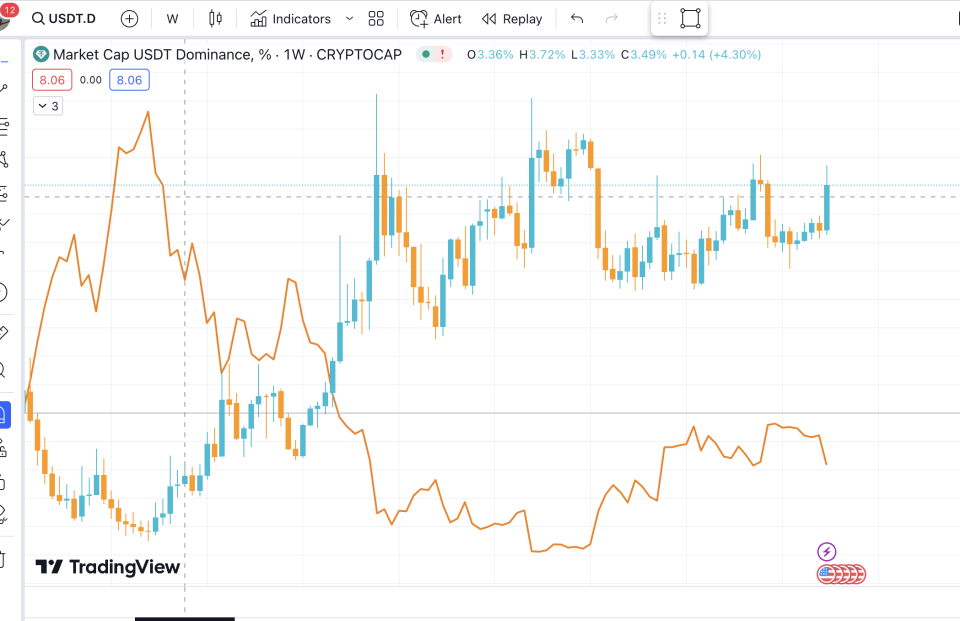Screen dimensions: 960x621
Task: Click the floating toolbar drag handle
Action: 661,19
